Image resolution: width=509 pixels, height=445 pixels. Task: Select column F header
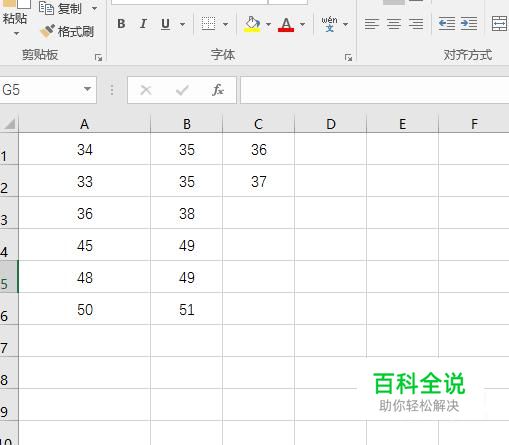coord(474,124)
